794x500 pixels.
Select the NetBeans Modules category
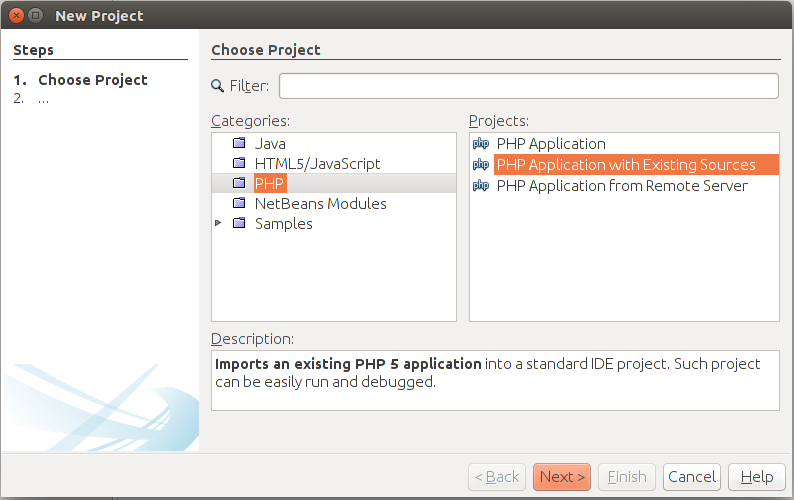(x=321, y=204)
